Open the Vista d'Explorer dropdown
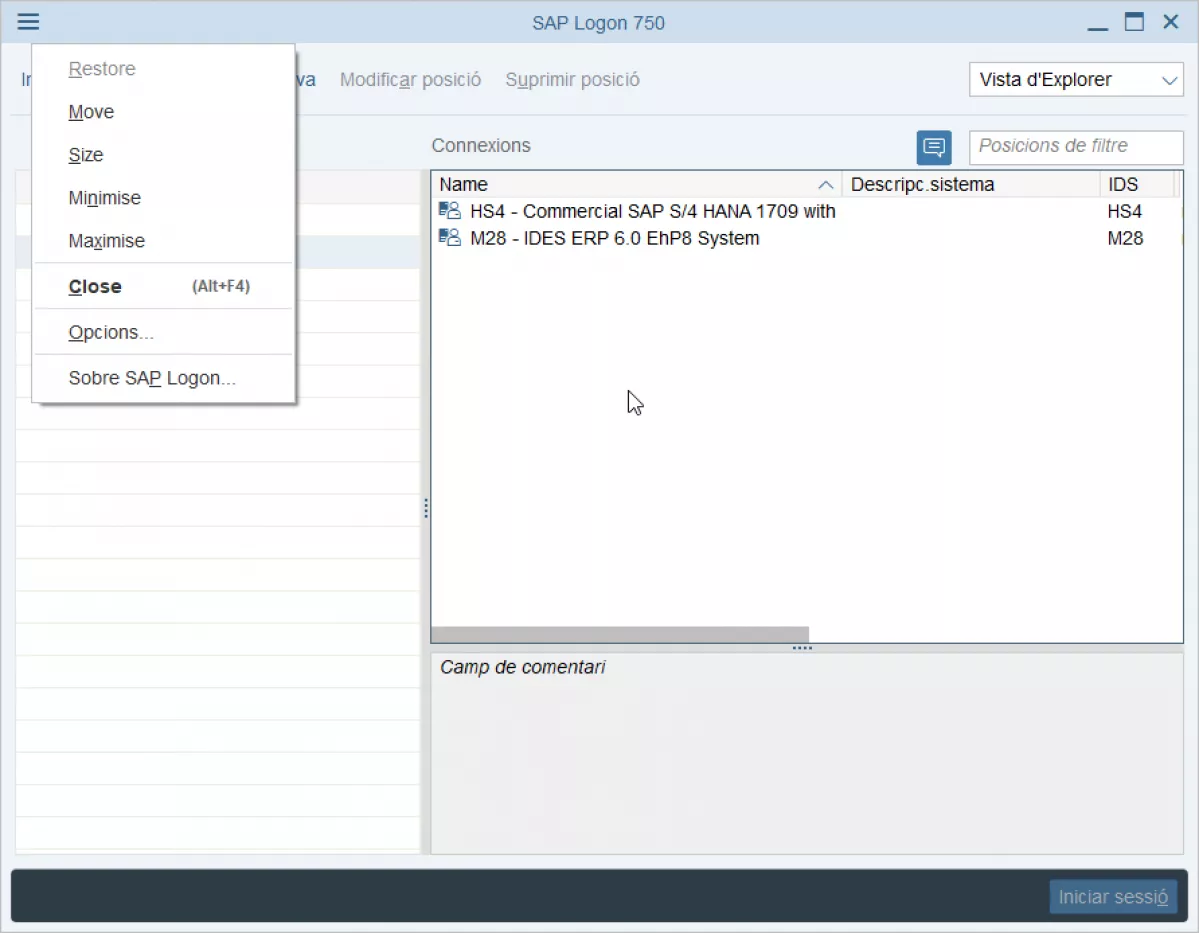 [x=1076, y=80]
